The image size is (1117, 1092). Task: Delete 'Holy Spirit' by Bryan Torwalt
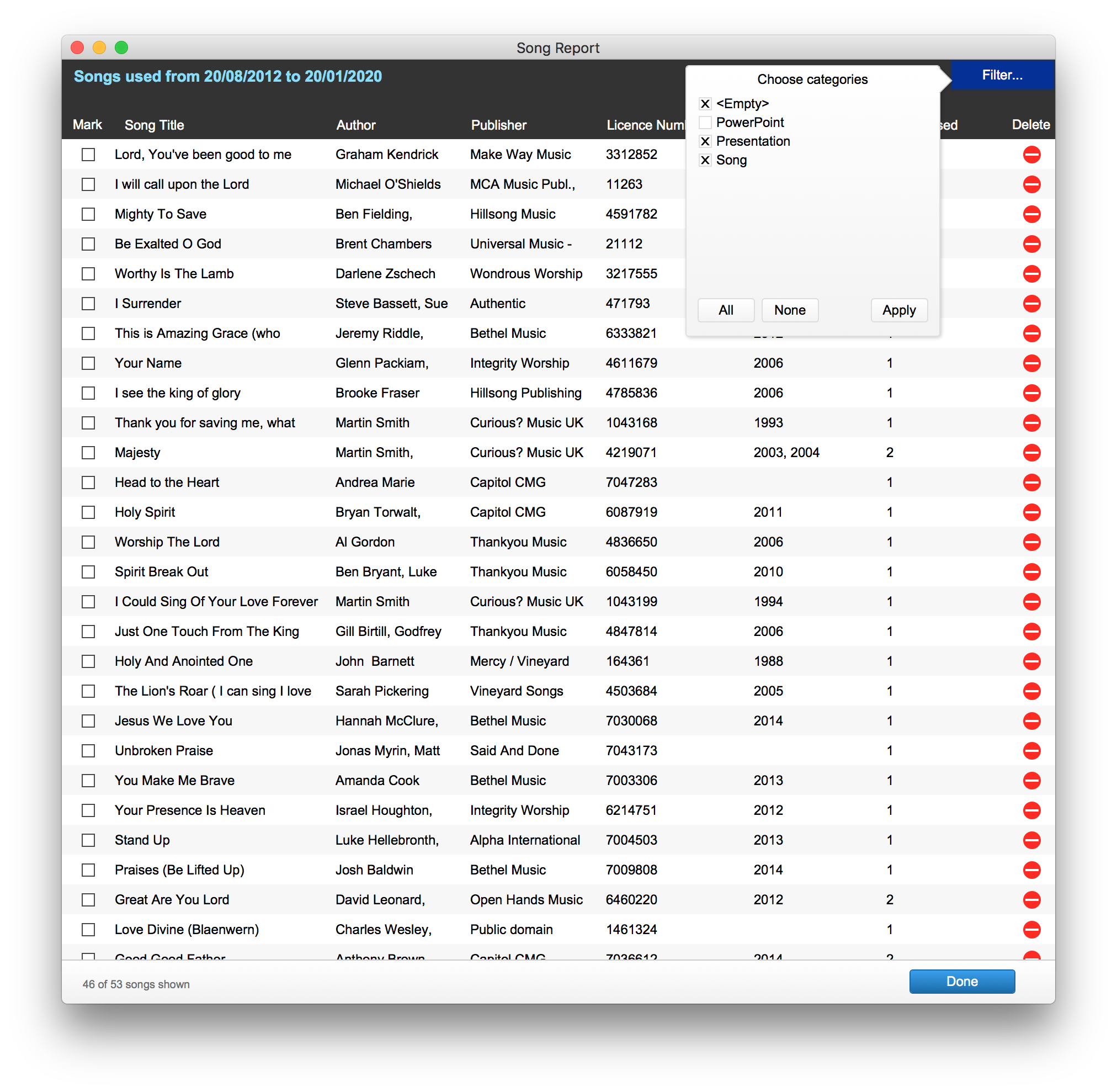[1031, 512]
